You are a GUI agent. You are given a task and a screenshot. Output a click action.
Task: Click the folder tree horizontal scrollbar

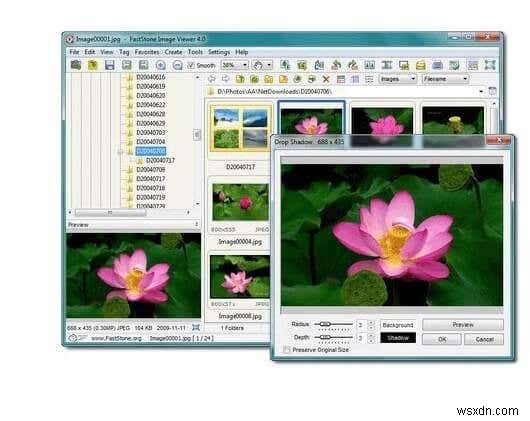click(110, 213)
